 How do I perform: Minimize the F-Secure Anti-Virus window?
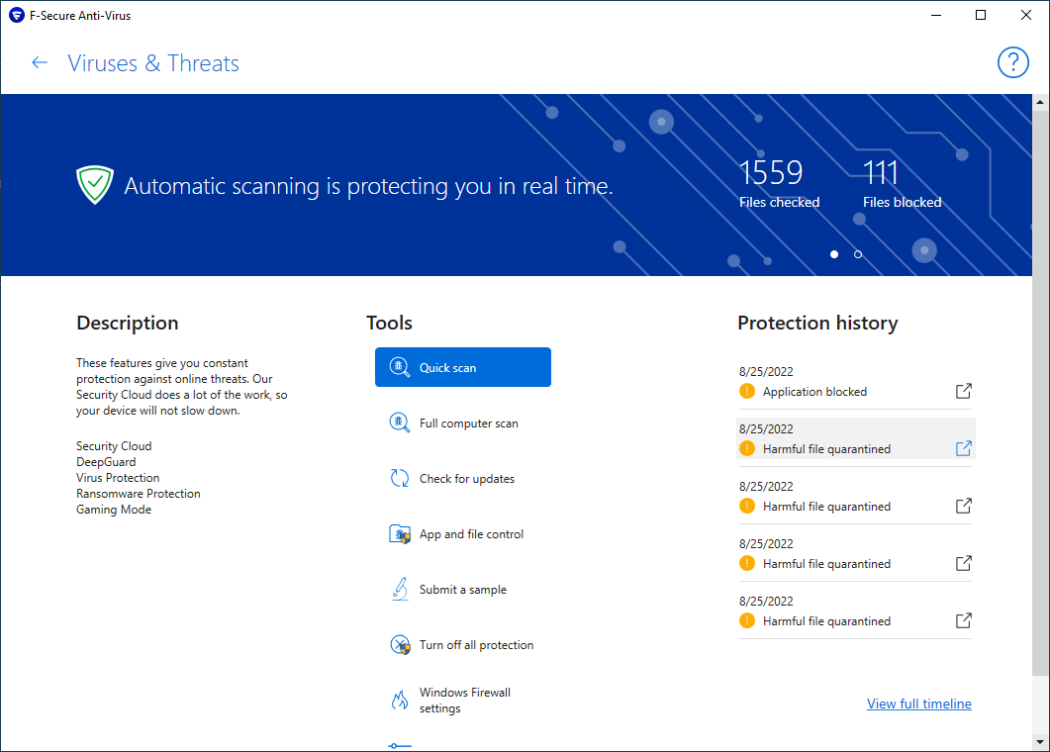coord(936,15)
